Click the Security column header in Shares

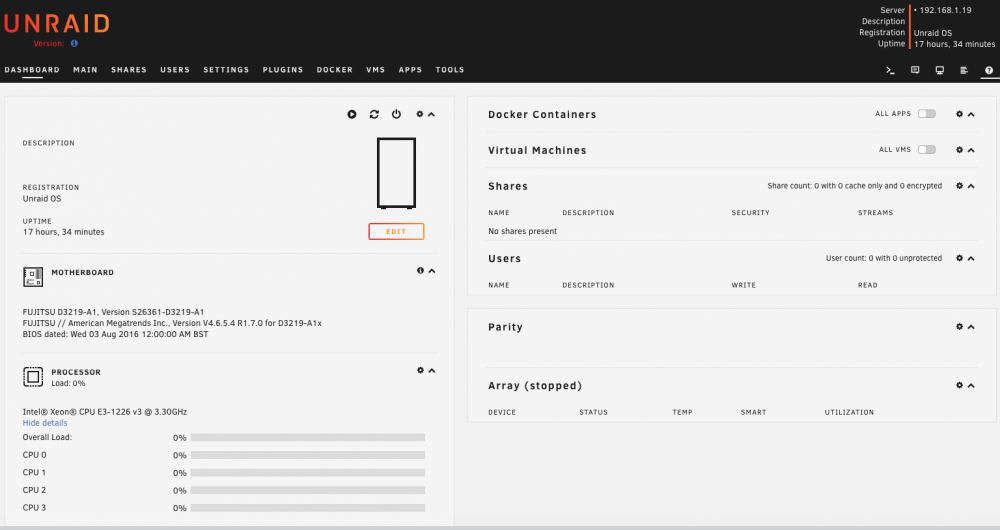[751, 213]
